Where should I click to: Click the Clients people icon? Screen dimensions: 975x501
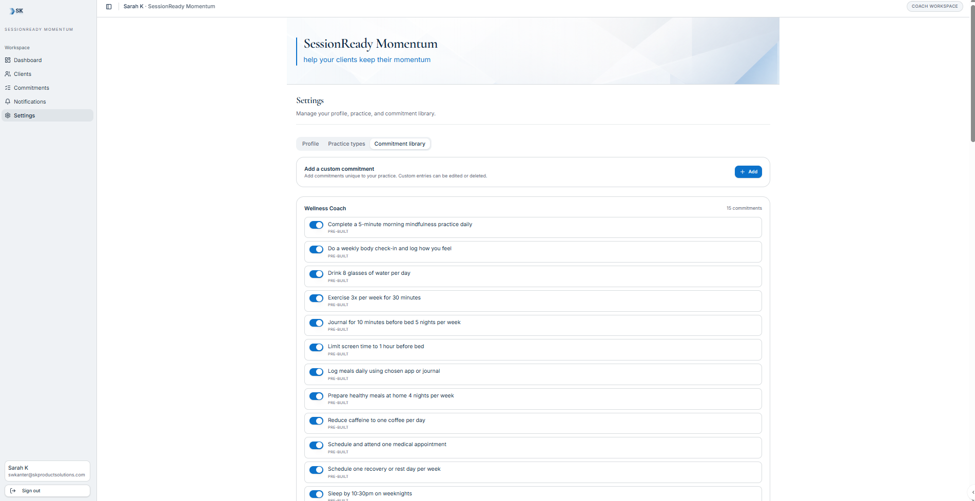[7, 74]
